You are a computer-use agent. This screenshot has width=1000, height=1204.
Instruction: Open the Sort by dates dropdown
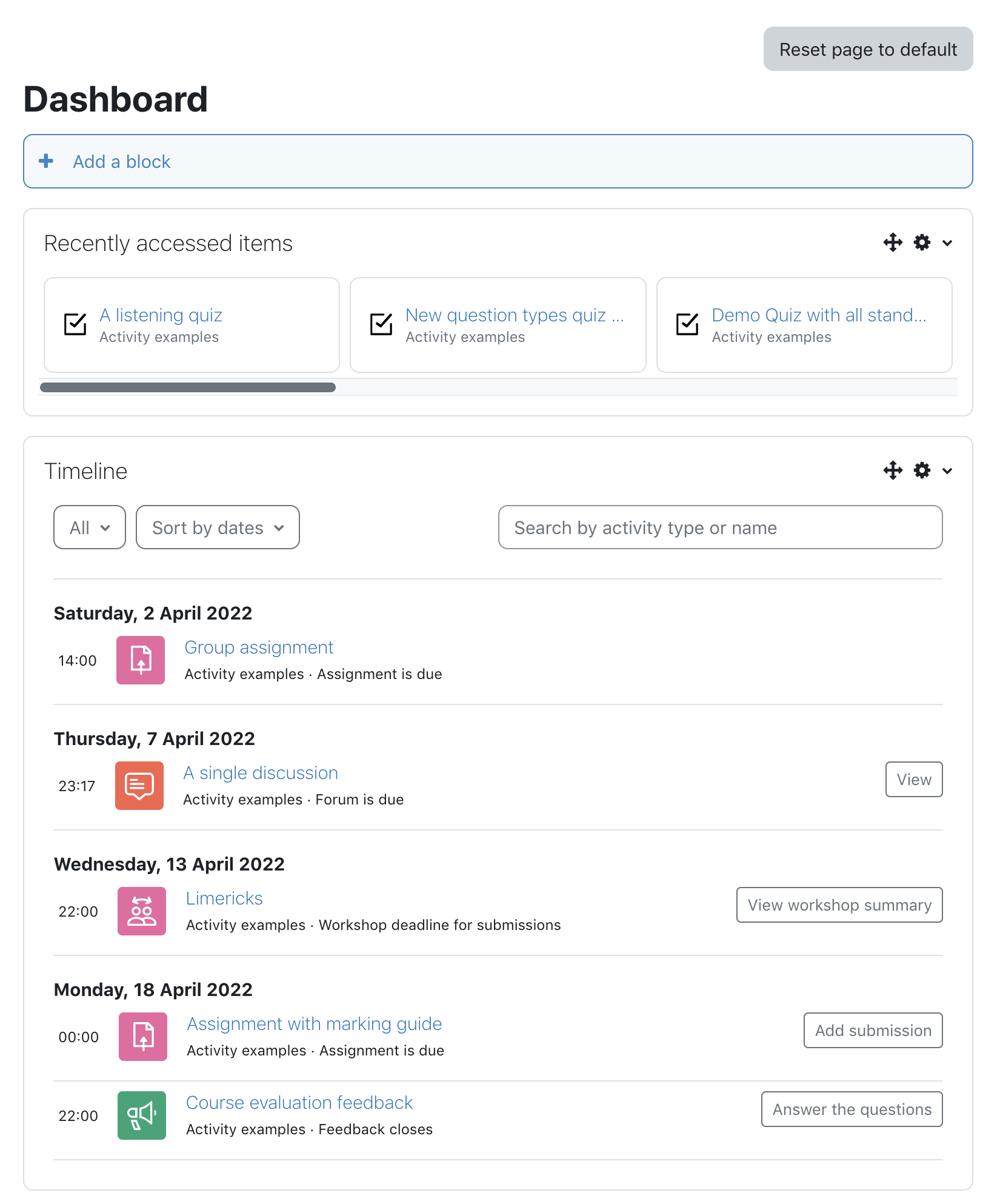click(218, 527)
